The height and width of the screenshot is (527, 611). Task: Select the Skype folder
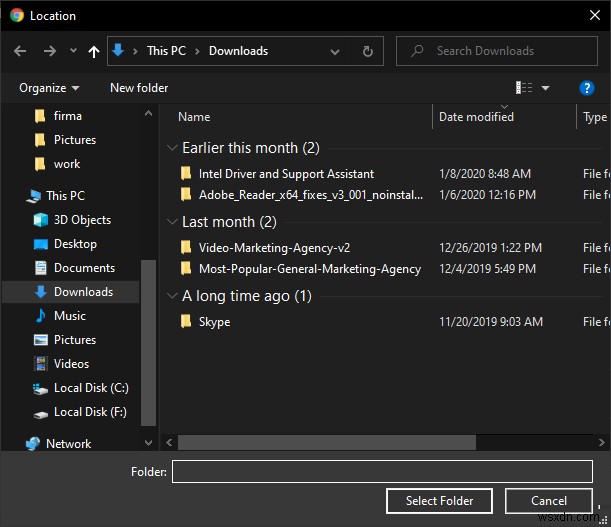pyautogui.click(x=214, y=322)
